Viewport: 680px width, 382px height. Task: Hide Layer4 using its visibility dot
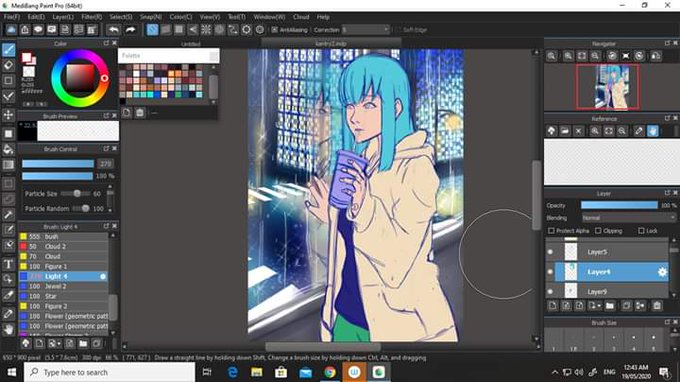point(550,272)
